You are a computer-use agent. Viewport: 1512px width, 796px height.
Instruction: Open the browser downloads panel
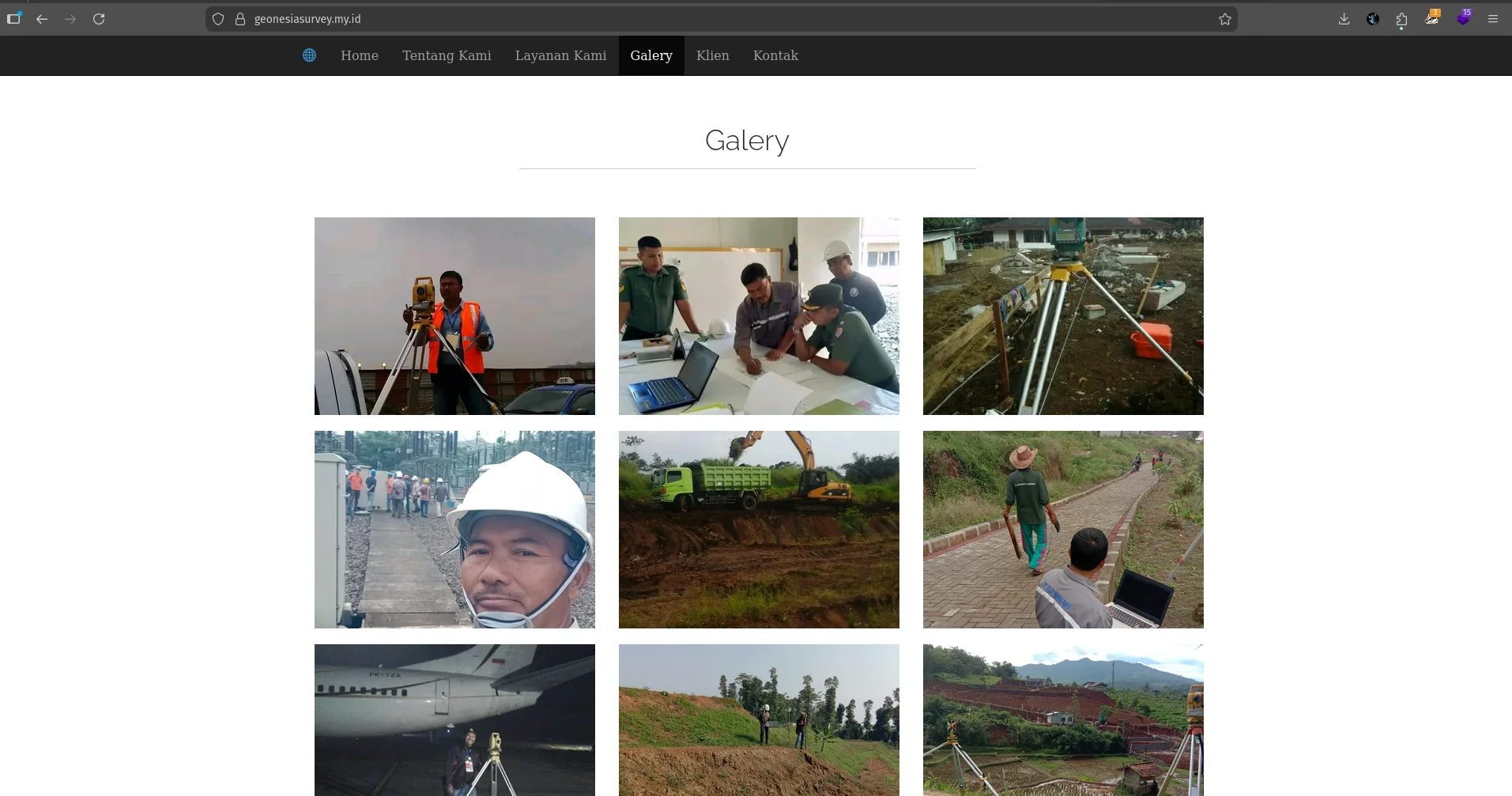click(1344, 19)
